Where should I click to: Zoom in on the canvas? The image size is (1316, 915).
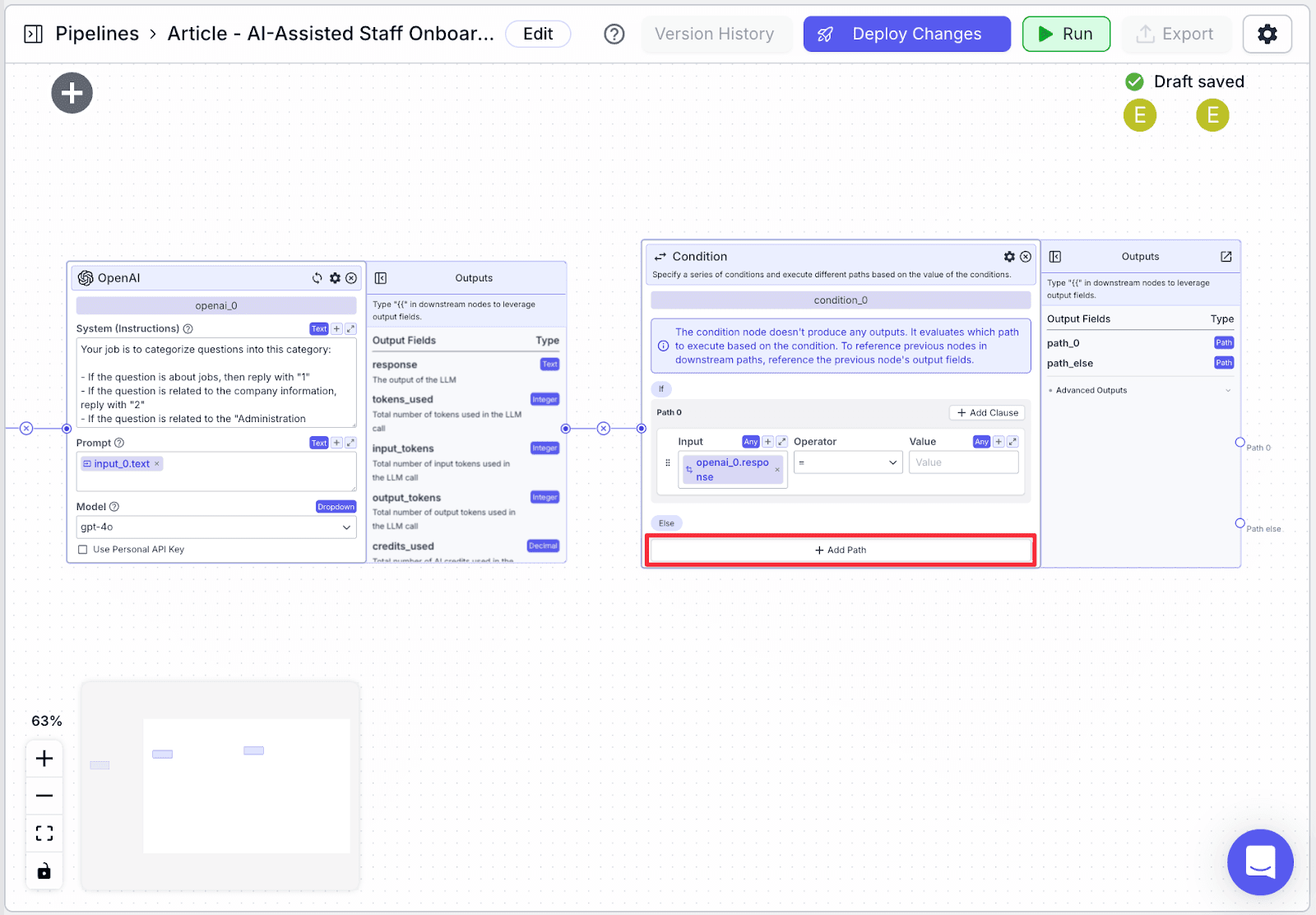pyautogui.click(x=44, y=759)
